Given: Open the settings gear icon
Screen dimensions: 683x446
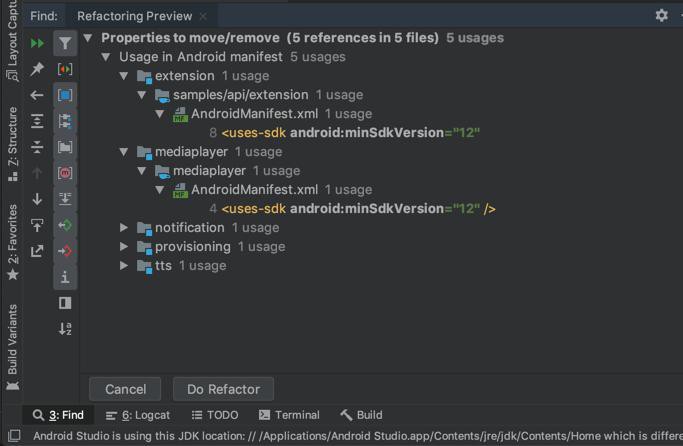Looking at the screenshot, I should tap(662, 16).
